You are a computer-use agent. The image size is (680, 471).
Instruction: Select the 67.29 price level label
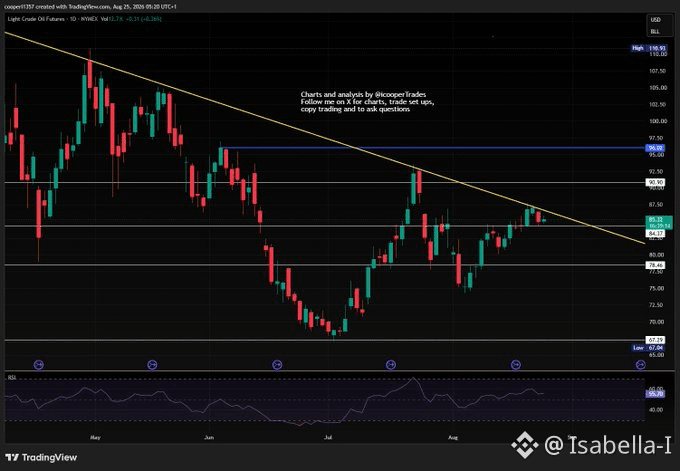[655, 340]
